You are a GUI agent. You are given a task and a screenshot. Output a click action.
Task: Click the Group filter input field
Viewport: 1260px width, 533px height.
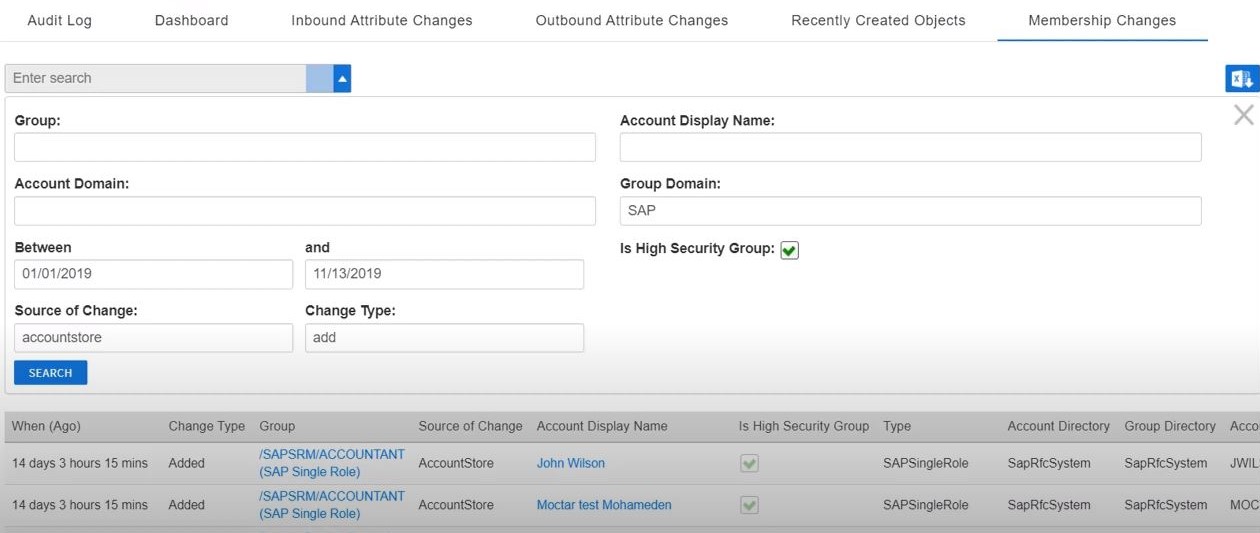click(304, 147)
